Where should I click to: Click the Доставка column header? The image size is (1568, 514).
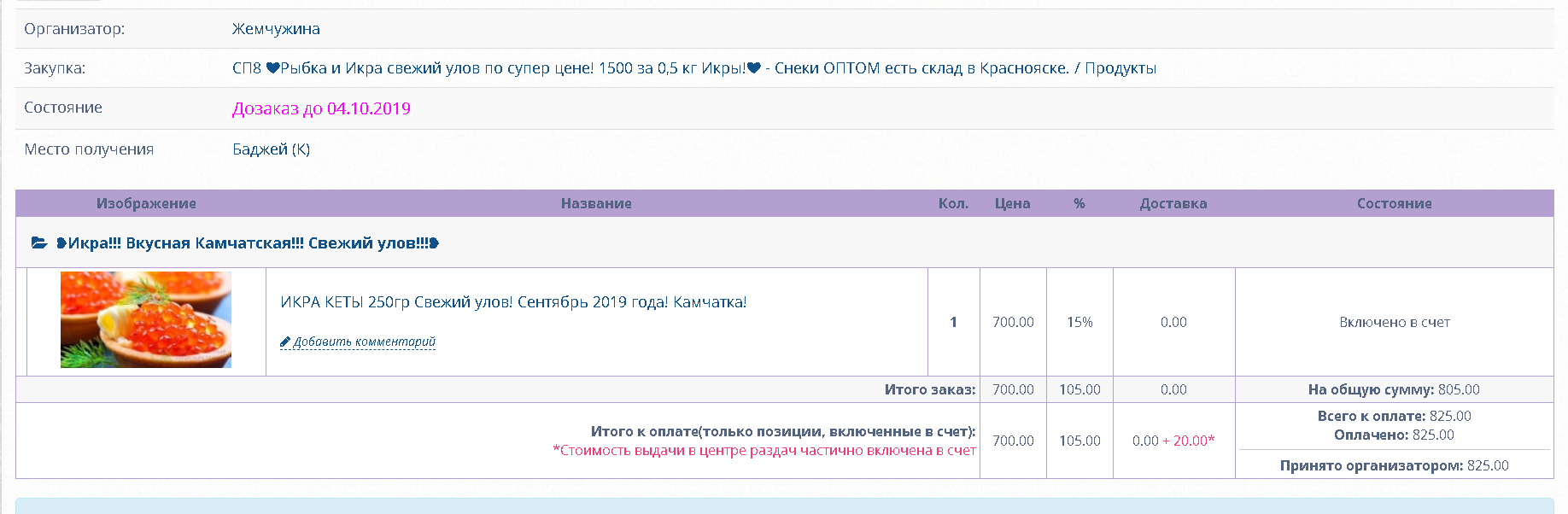1173,203
